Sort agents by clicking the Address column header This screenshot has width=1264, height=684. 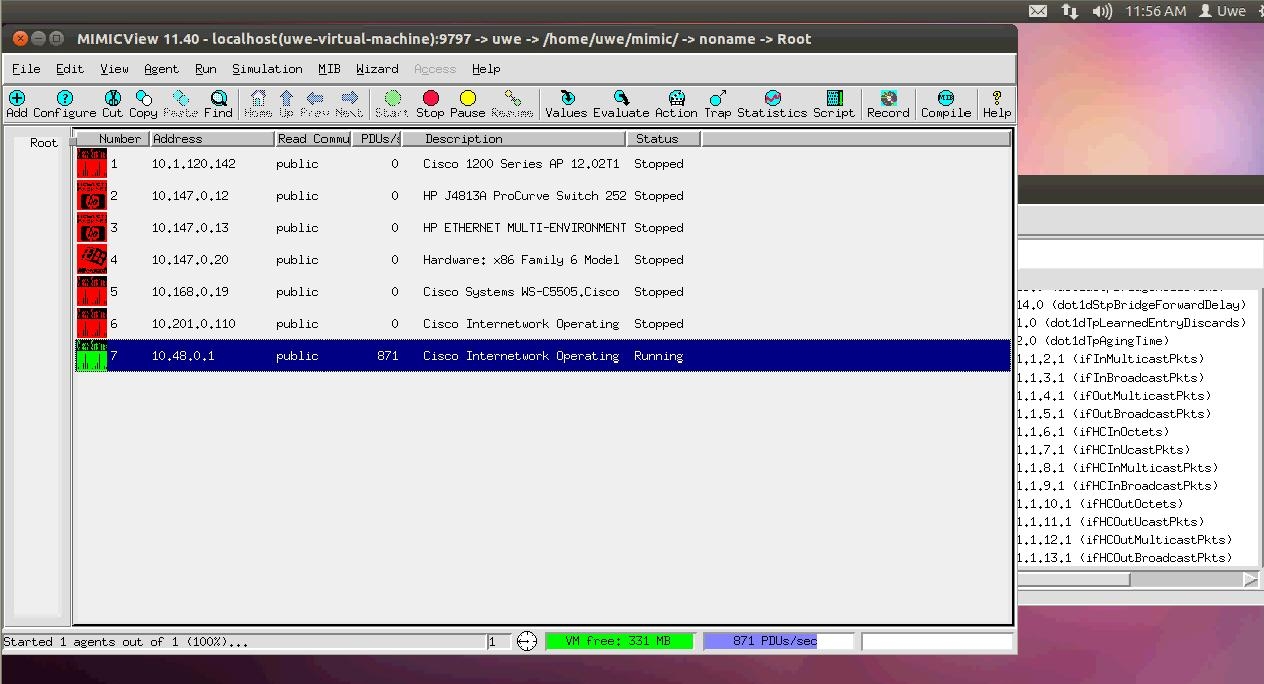pos(177,138)
